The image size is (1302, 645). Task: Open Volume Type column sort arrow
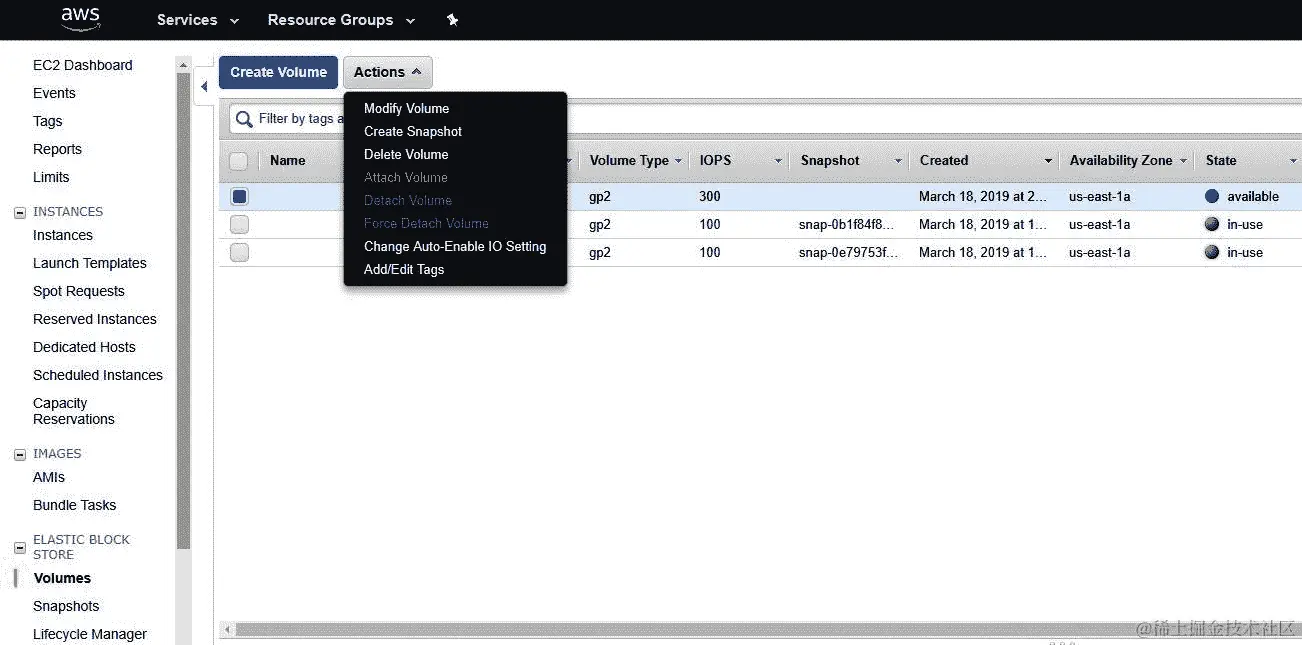(x=679, y=161)
